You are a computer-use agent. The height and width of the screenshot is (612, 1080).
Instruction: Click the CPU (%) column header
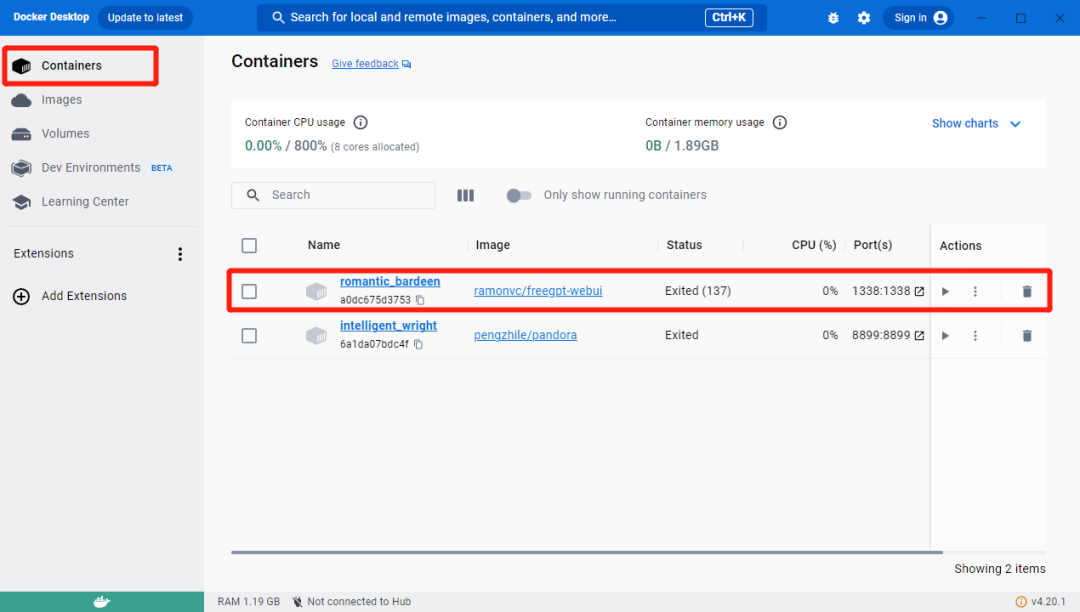click(813, 245)
